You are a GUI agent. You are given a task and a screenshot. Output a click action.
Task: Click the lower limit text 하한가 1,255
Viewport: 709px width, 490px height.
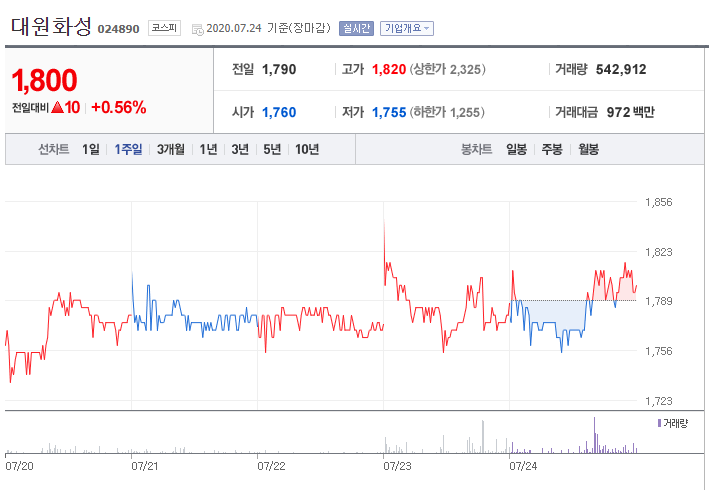click(x=447, y=112)
